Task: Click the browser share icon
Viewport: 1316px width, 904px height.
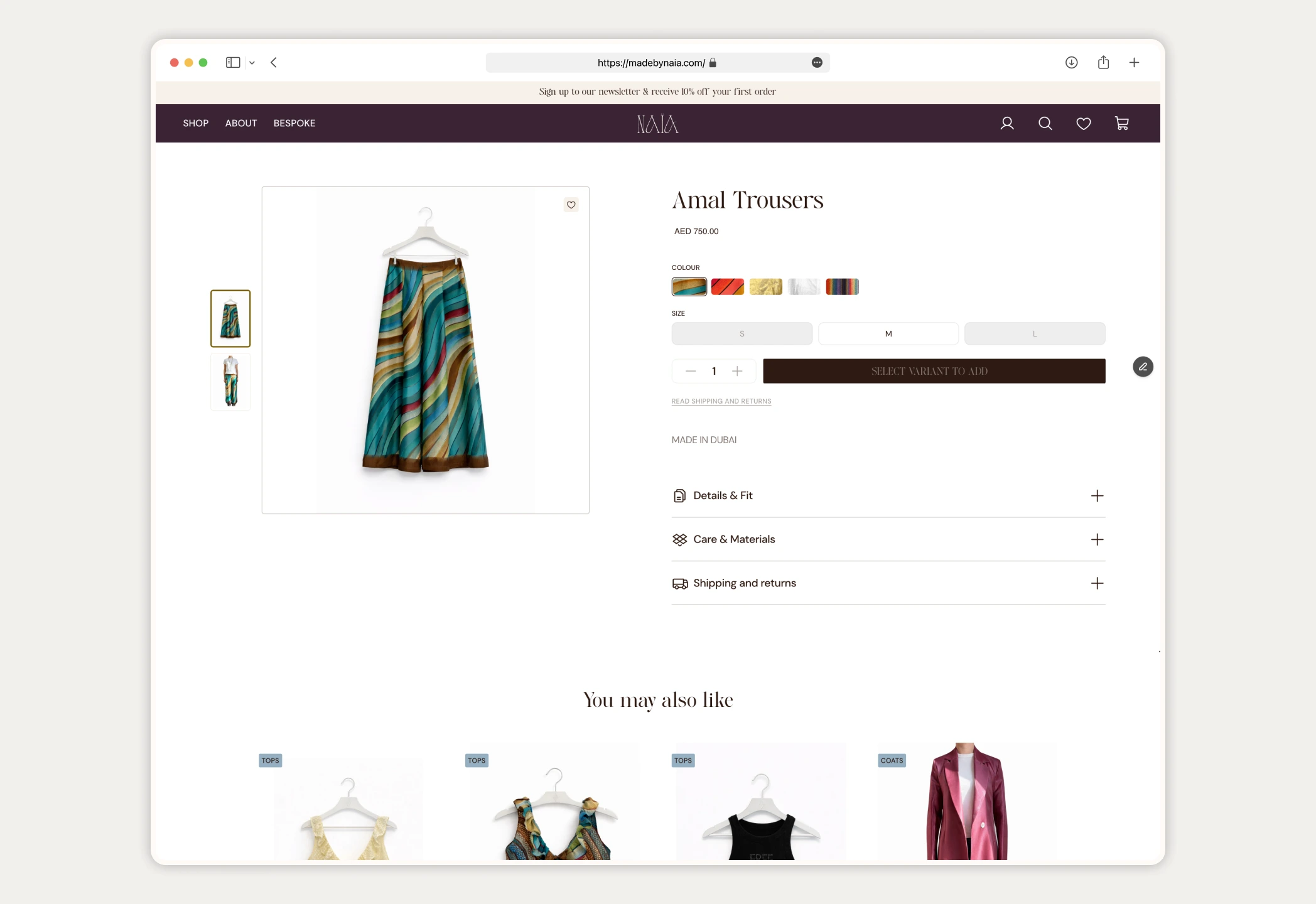Action: (1103, 62)
